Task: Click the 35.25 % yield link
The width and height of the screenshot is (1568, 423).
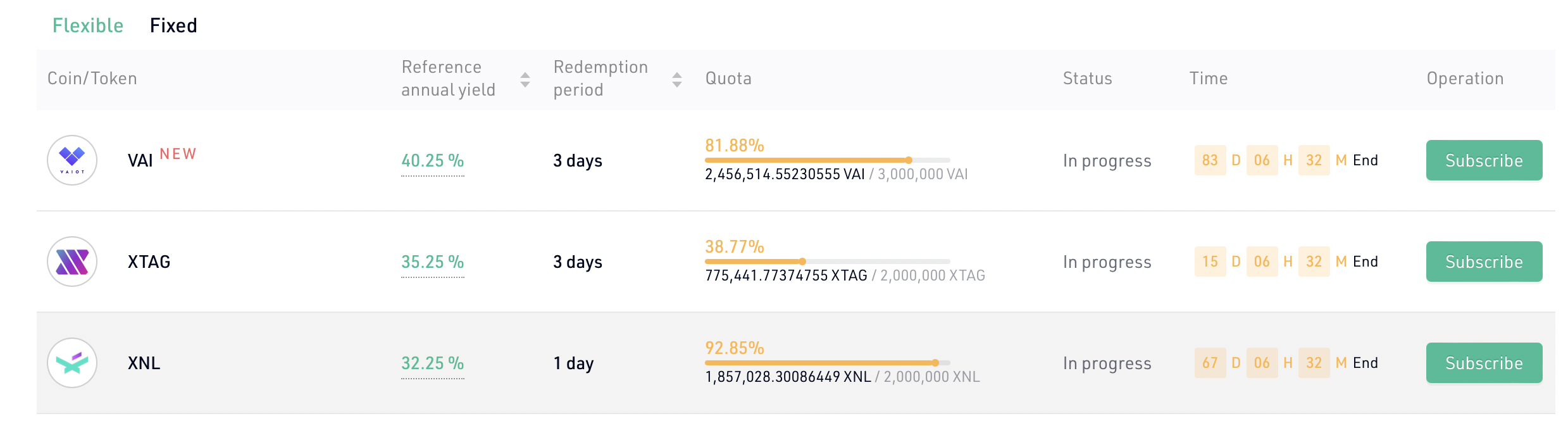Action: pos(433,262)
